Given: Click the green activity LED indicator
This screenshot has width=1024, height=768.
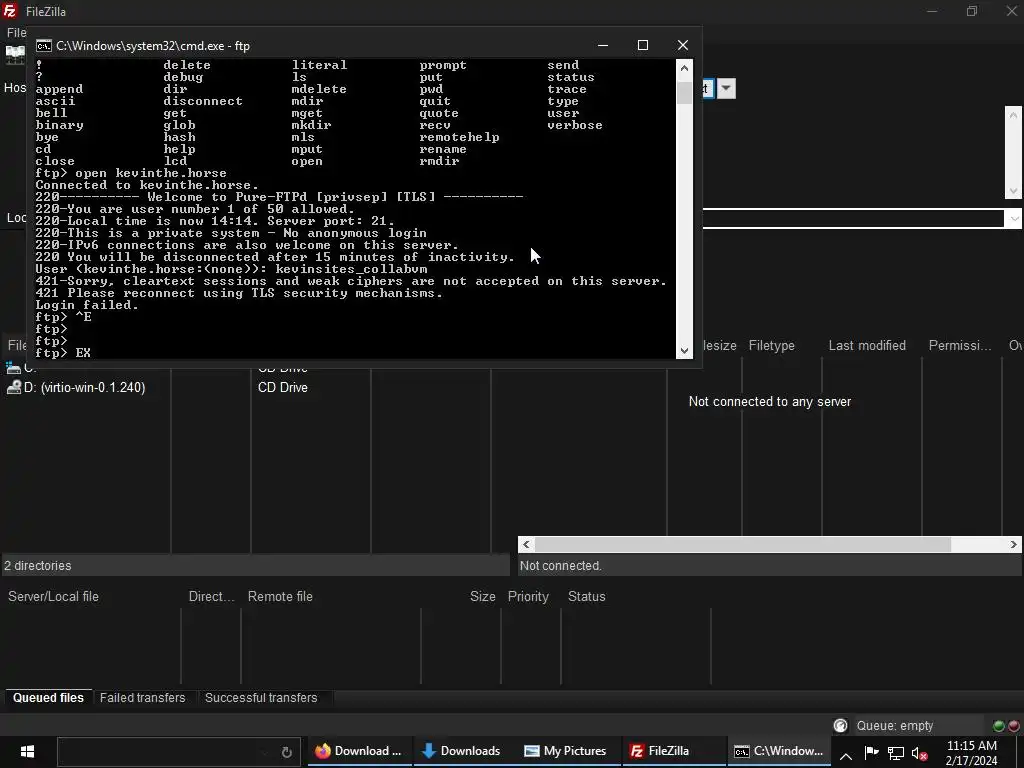Looking at the screenshot, I should pos(999,726).
